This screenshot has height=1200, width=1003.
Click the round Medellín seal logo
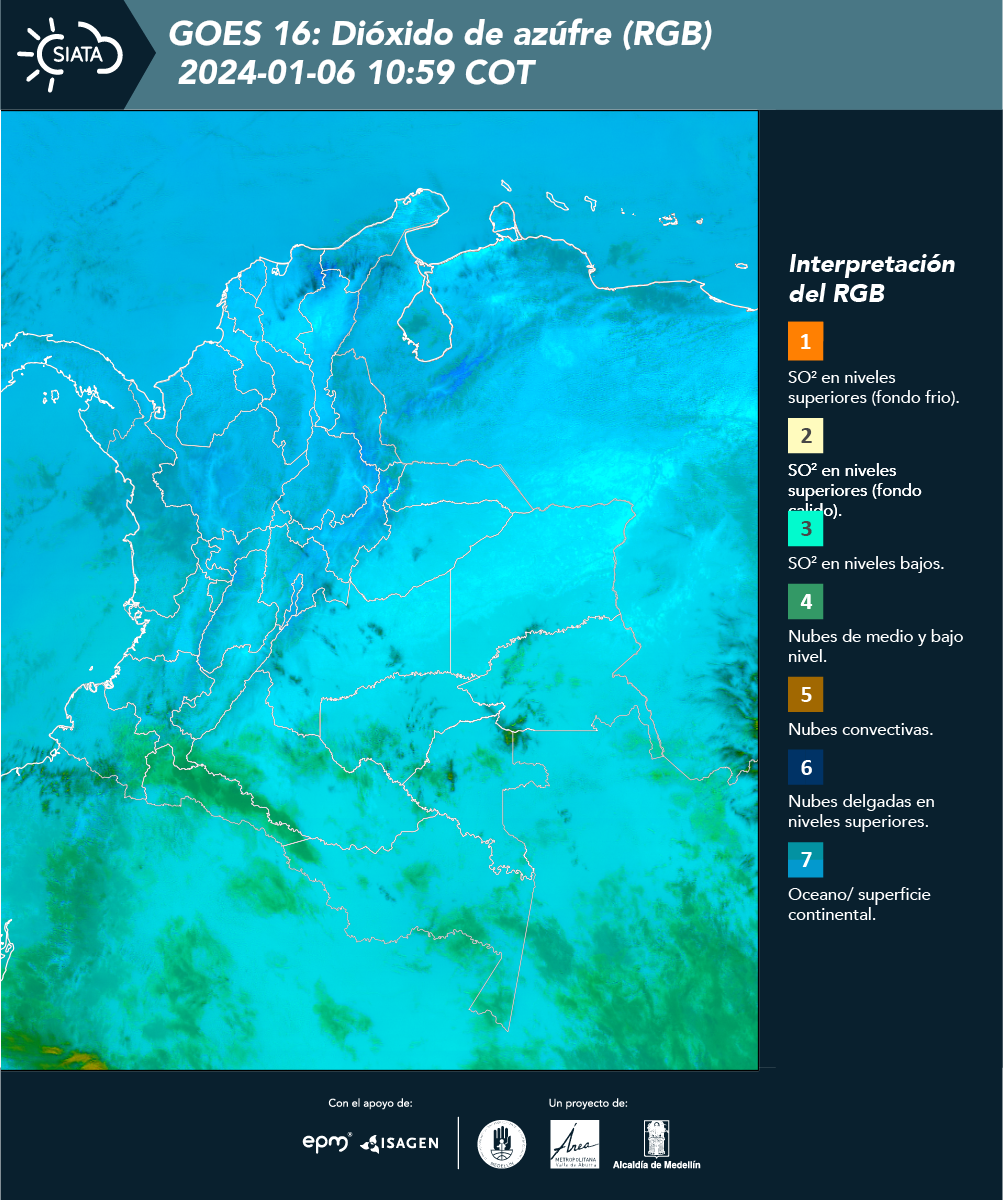[x=502, y=1143]
